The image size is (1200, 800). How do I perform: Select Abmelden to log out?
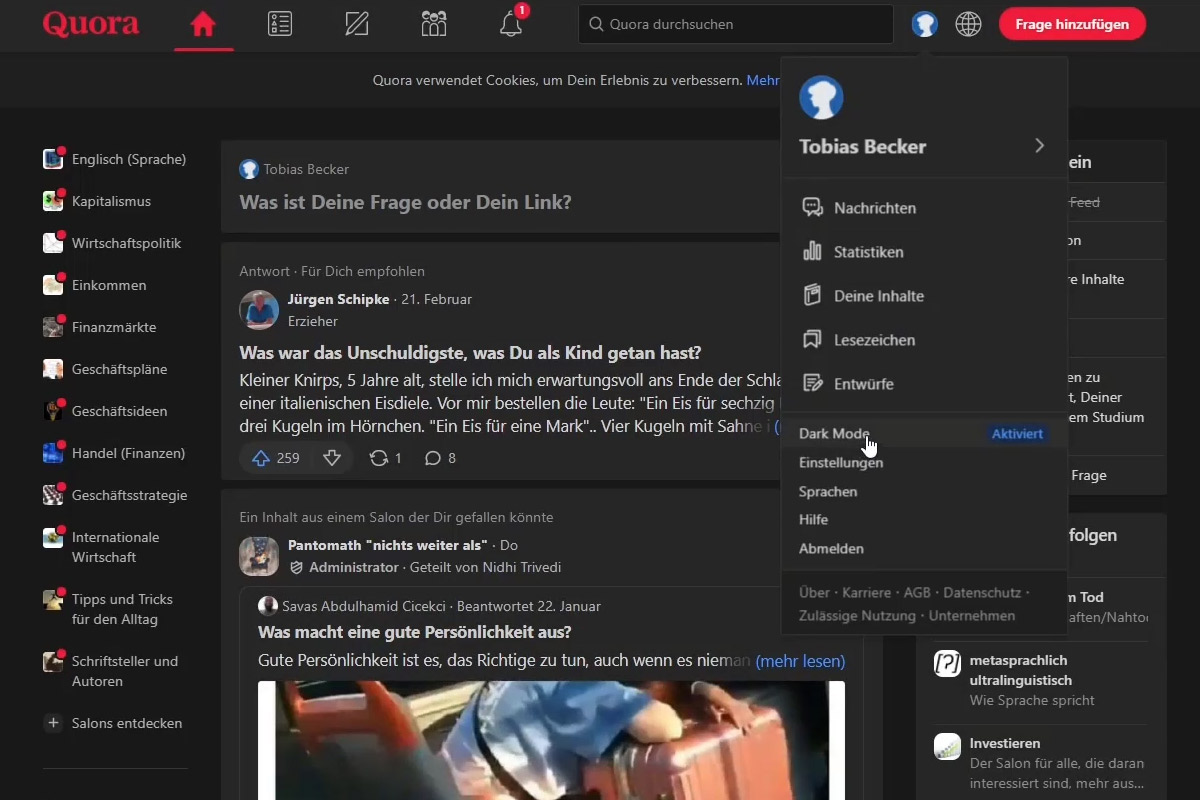coord(831,549)
